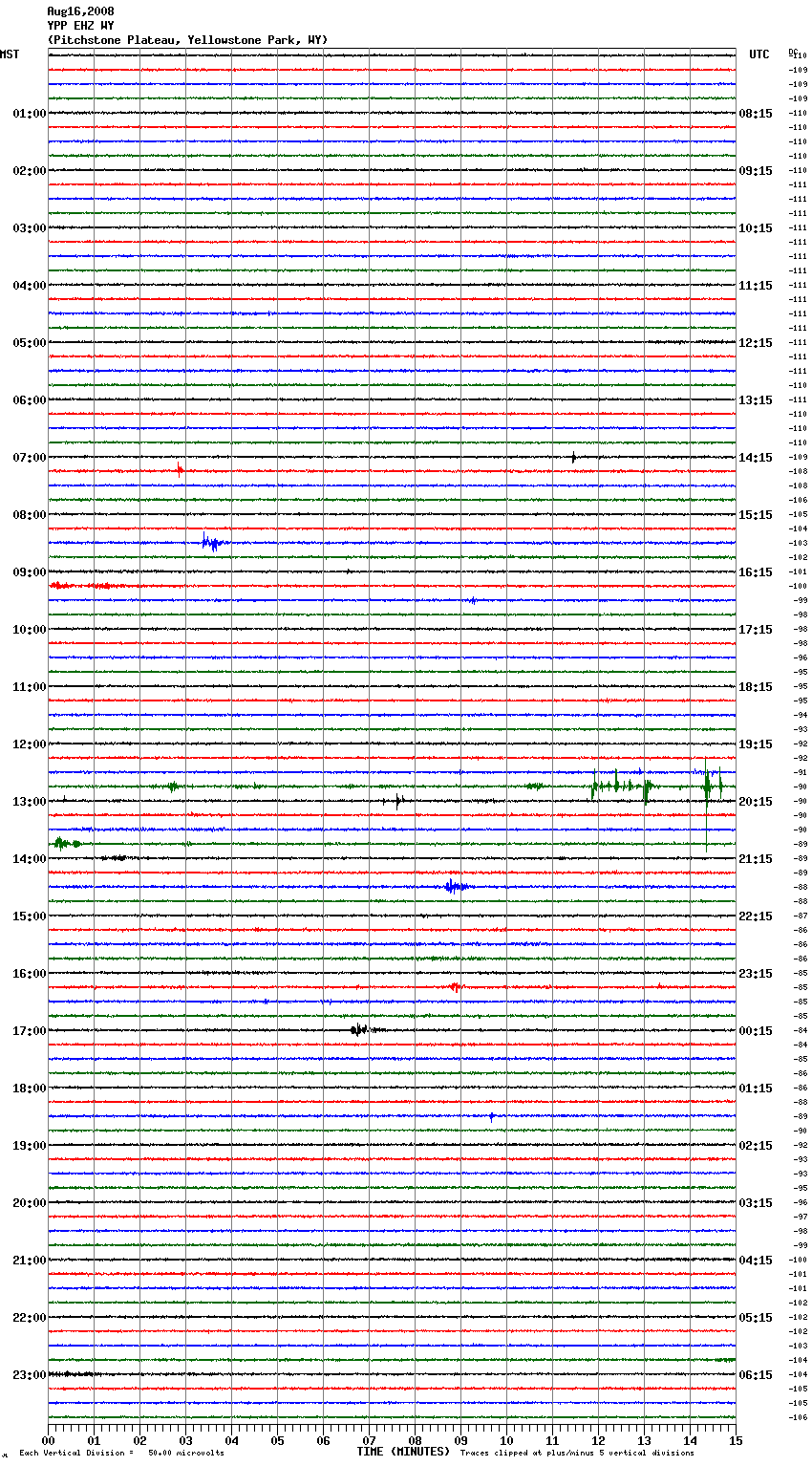This screenshot has height=1466, width=812.
Task: Select the "12:00" MST time label
Action: coord(30,744)
